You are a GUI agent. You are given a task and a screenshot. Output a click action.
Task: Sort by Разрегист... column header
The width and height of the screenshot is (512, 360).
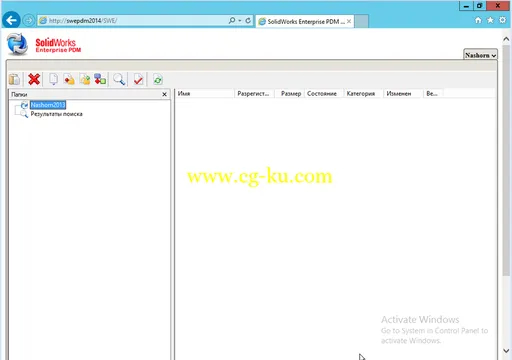pyautogui.click(x=254, y=94)
